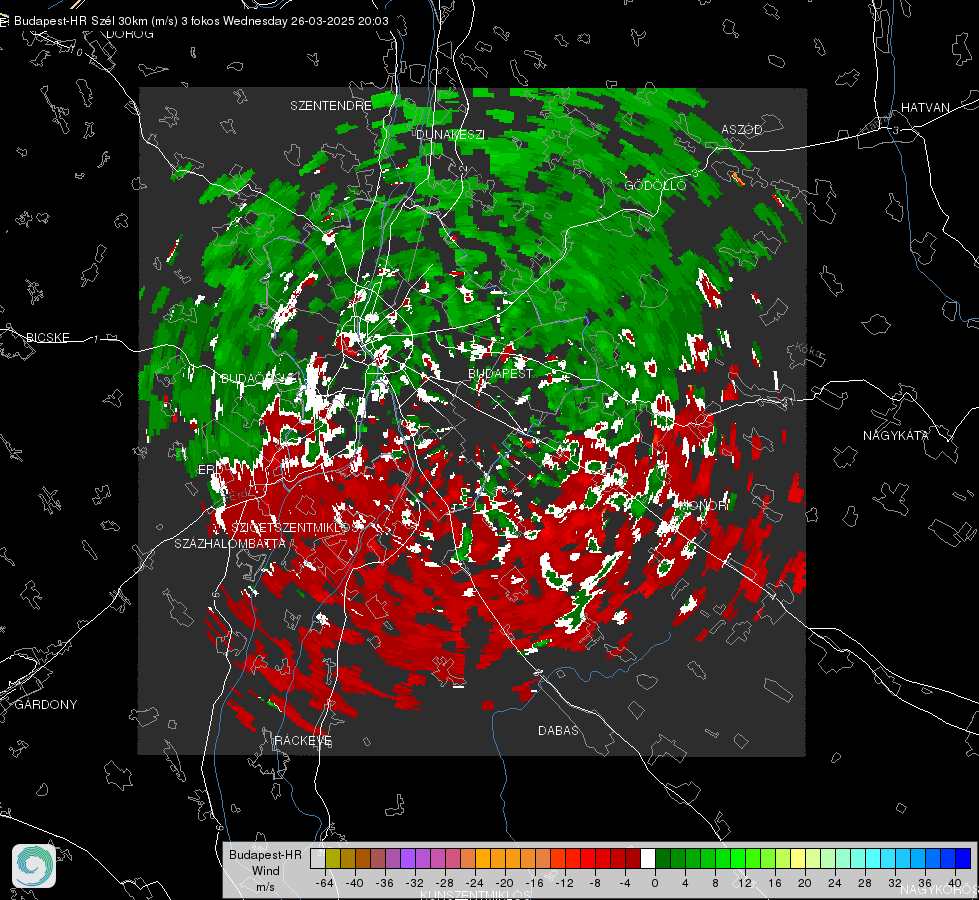Click the SZÁZHALOMBATTA town label
Screen dimensions: 979x900
(230, 543)
